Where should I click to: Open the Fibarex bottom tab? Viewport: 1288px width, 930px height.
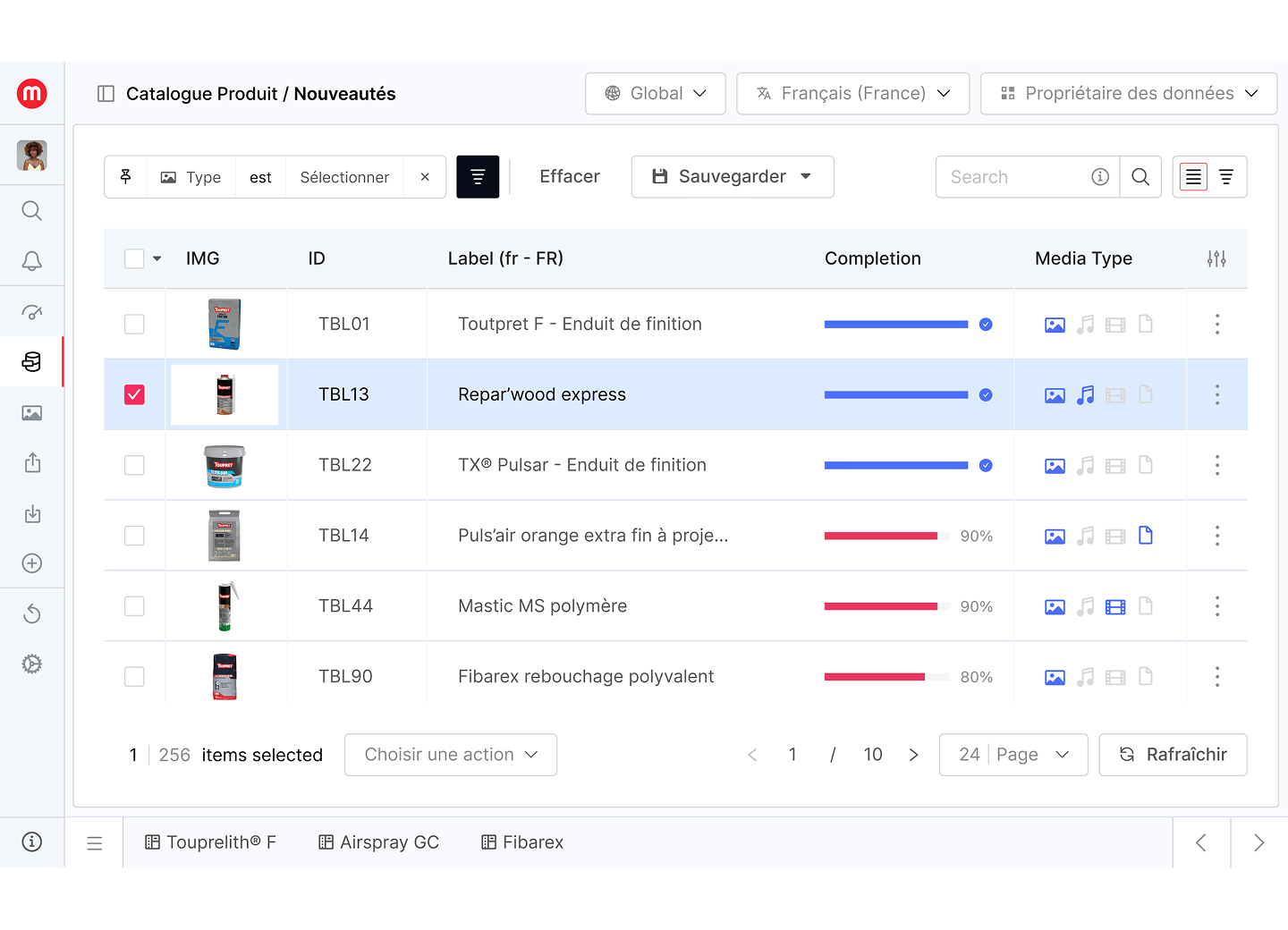tap(522, 842)
